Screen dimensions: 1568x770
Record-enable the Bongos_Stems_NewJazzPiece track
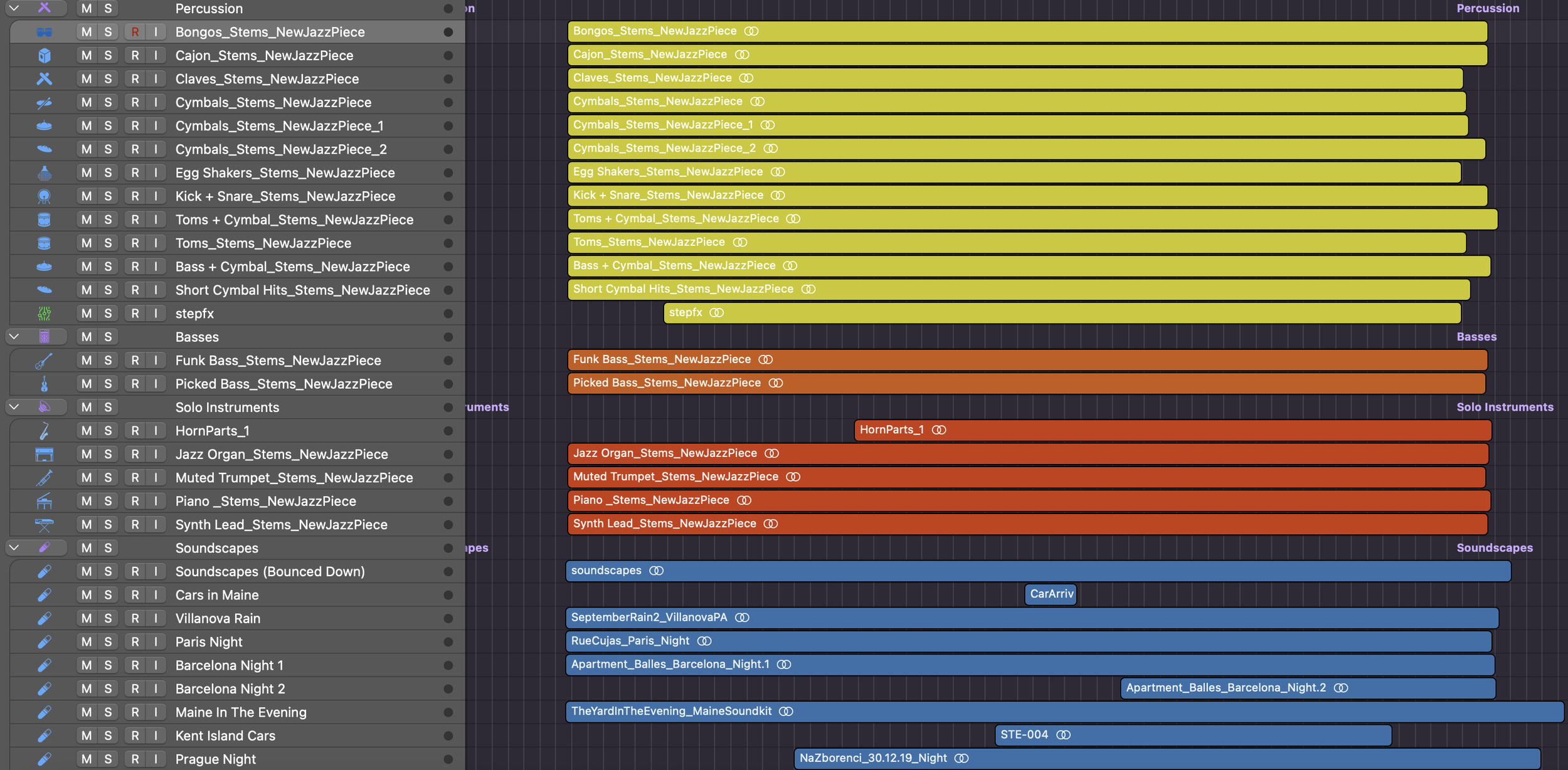(135, 32)
